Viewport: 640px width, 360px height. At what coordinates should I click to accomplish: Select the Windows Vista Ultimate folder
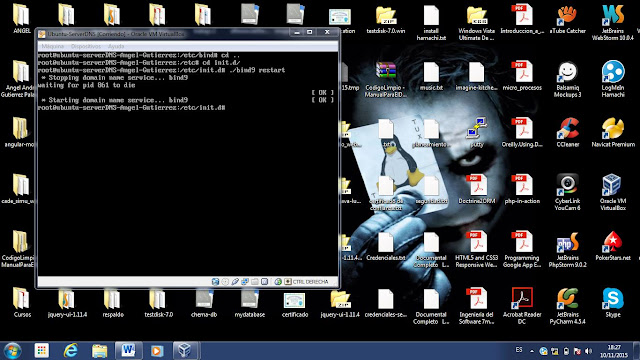[x=476, y=22]
